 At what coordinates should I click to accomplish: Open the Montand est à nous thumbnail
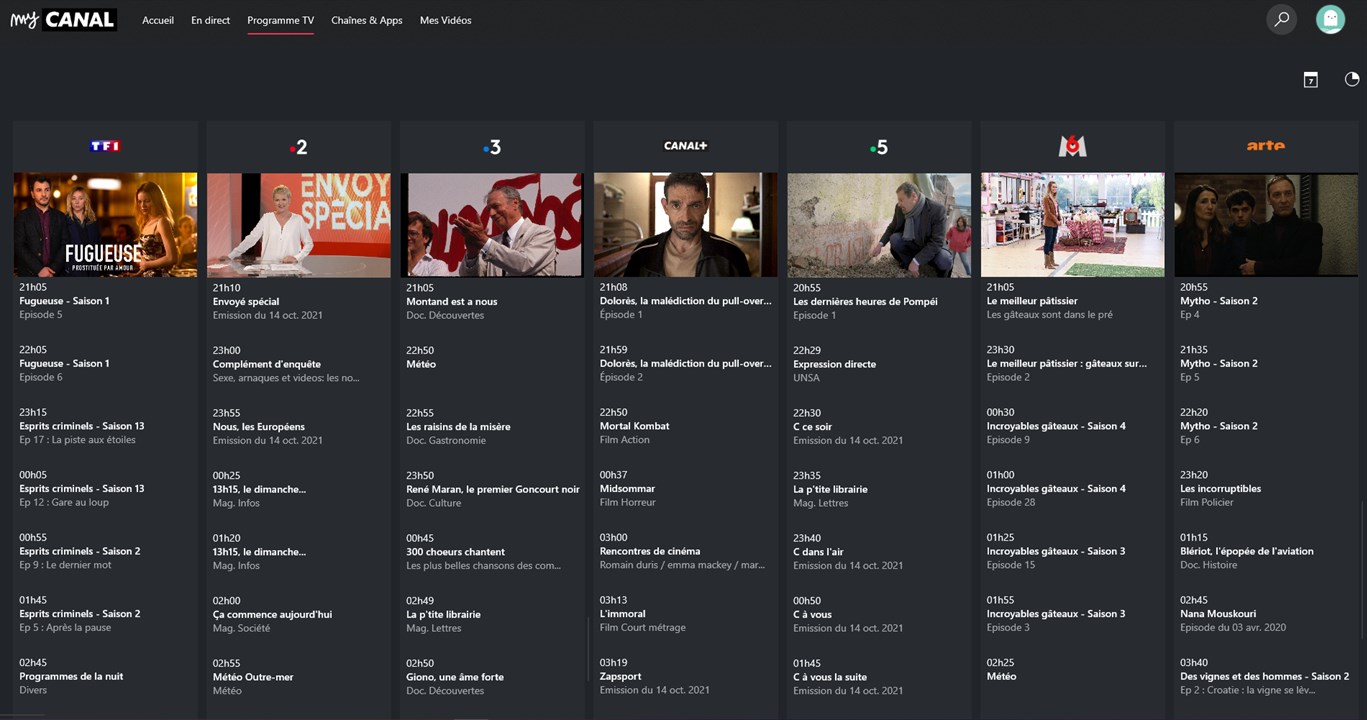pos(491,225)
